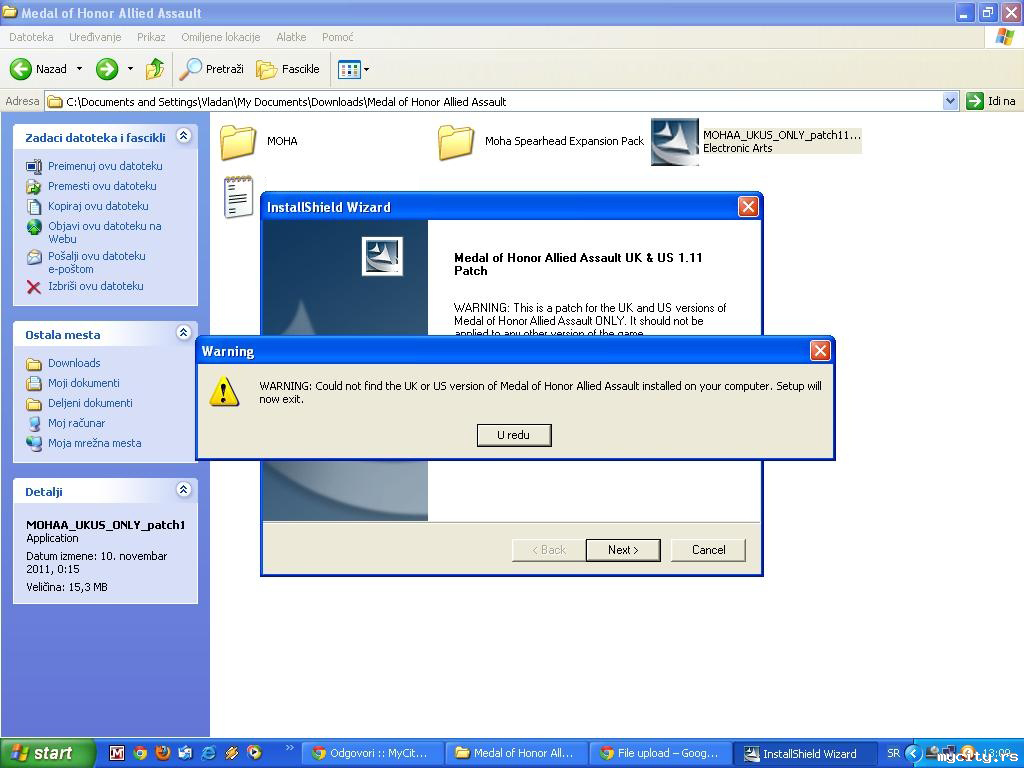Switch to the Odgovori :: MyCit... taskbar window
Viewport: 1024px width, 768px height.
click(x=372, y=753)
